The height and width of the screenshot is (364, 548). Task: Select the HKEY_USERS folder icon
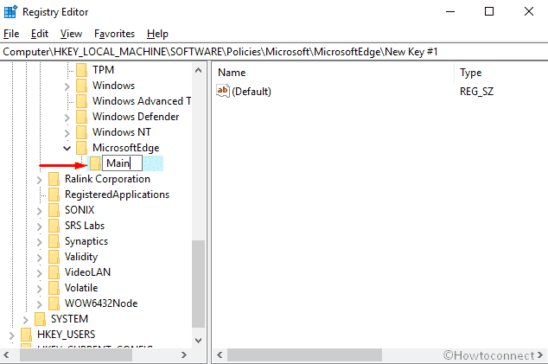click(x=26, y=334)
